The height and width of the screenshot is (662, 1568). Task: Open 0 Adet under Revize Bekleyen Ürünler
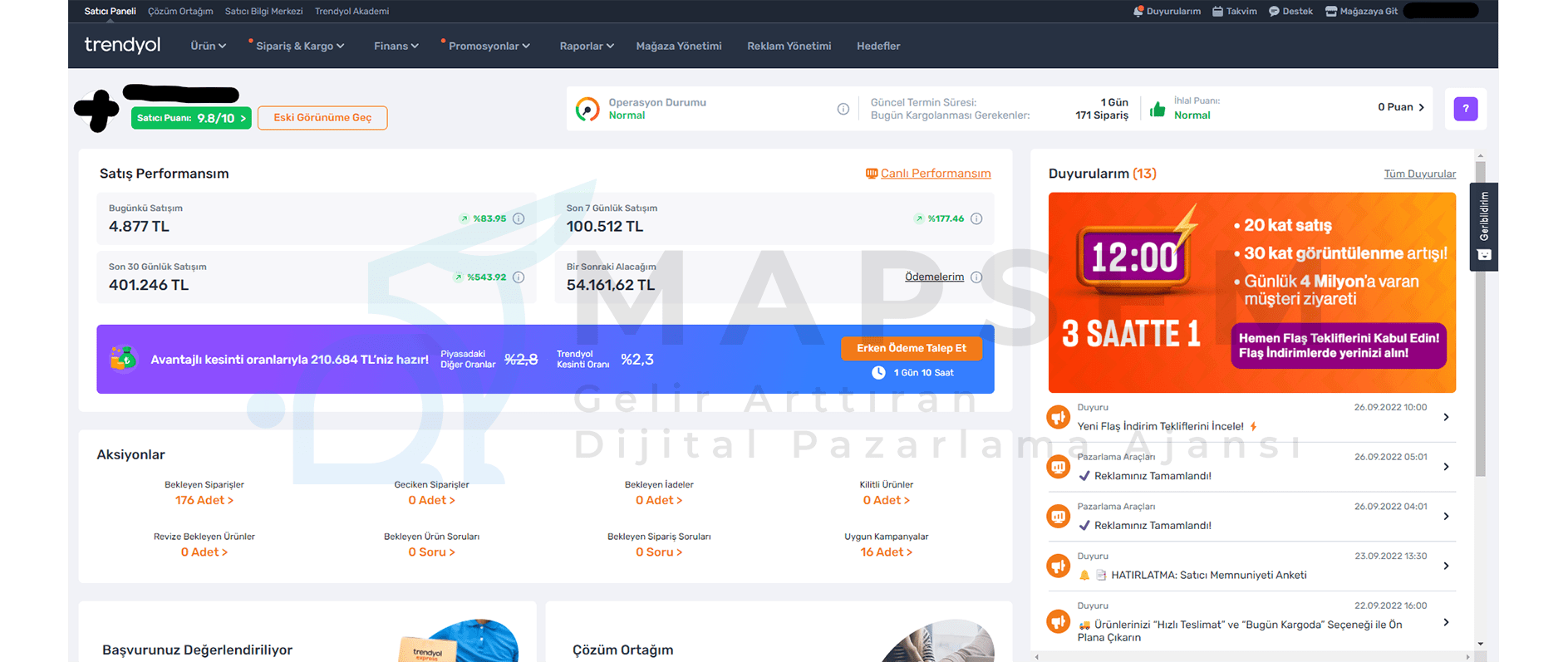click(204, 552)
